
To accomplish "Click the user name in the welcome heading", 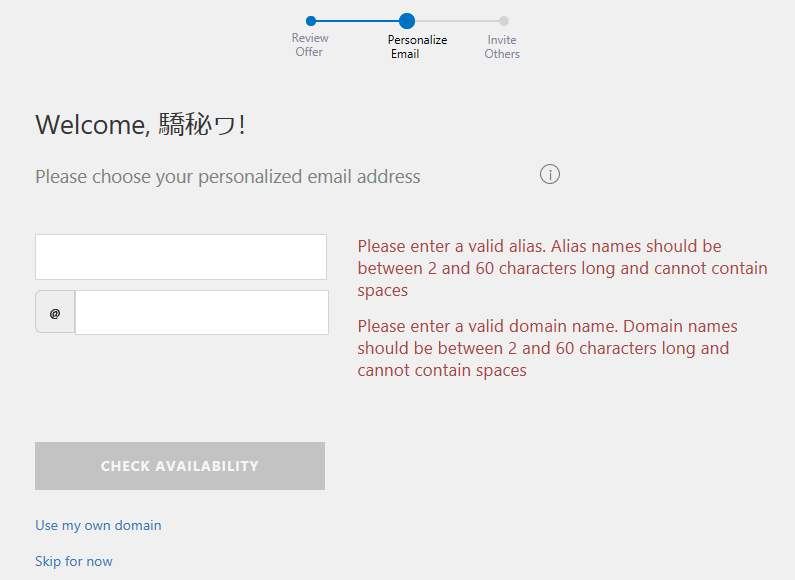I will (x=198, y=125).
